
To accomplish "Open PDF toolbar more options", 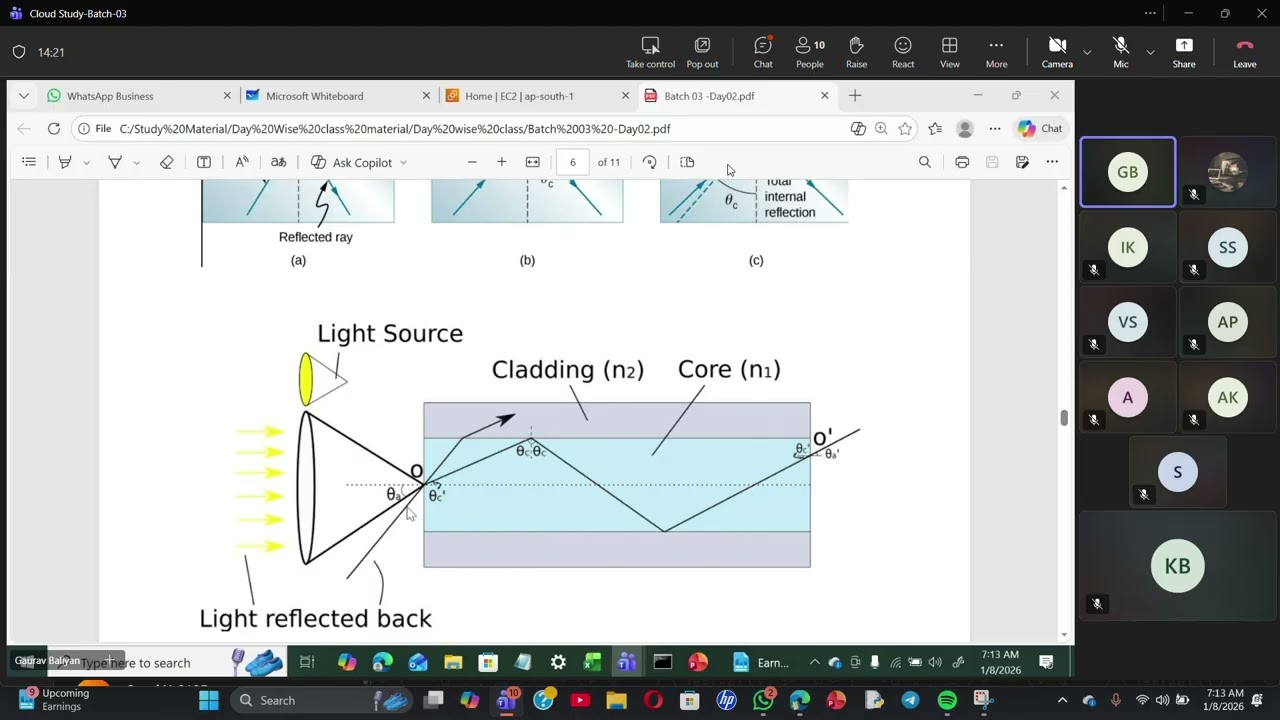I will point(1052,162).
